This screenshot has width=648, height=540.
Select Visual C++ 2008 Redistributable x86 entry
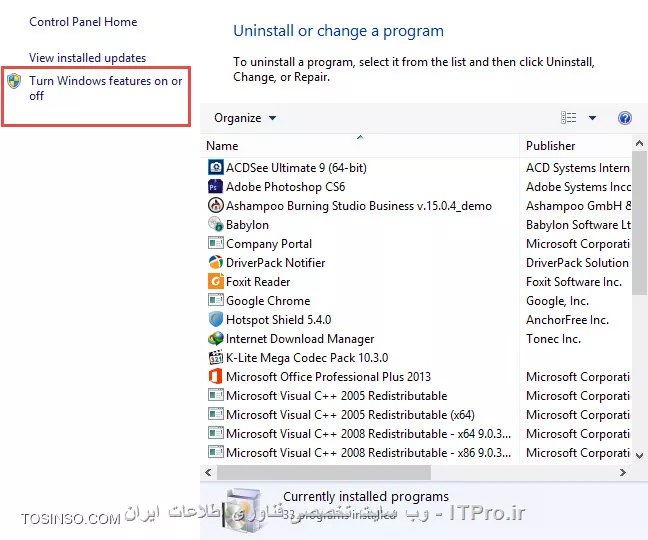tap(368, 453)
